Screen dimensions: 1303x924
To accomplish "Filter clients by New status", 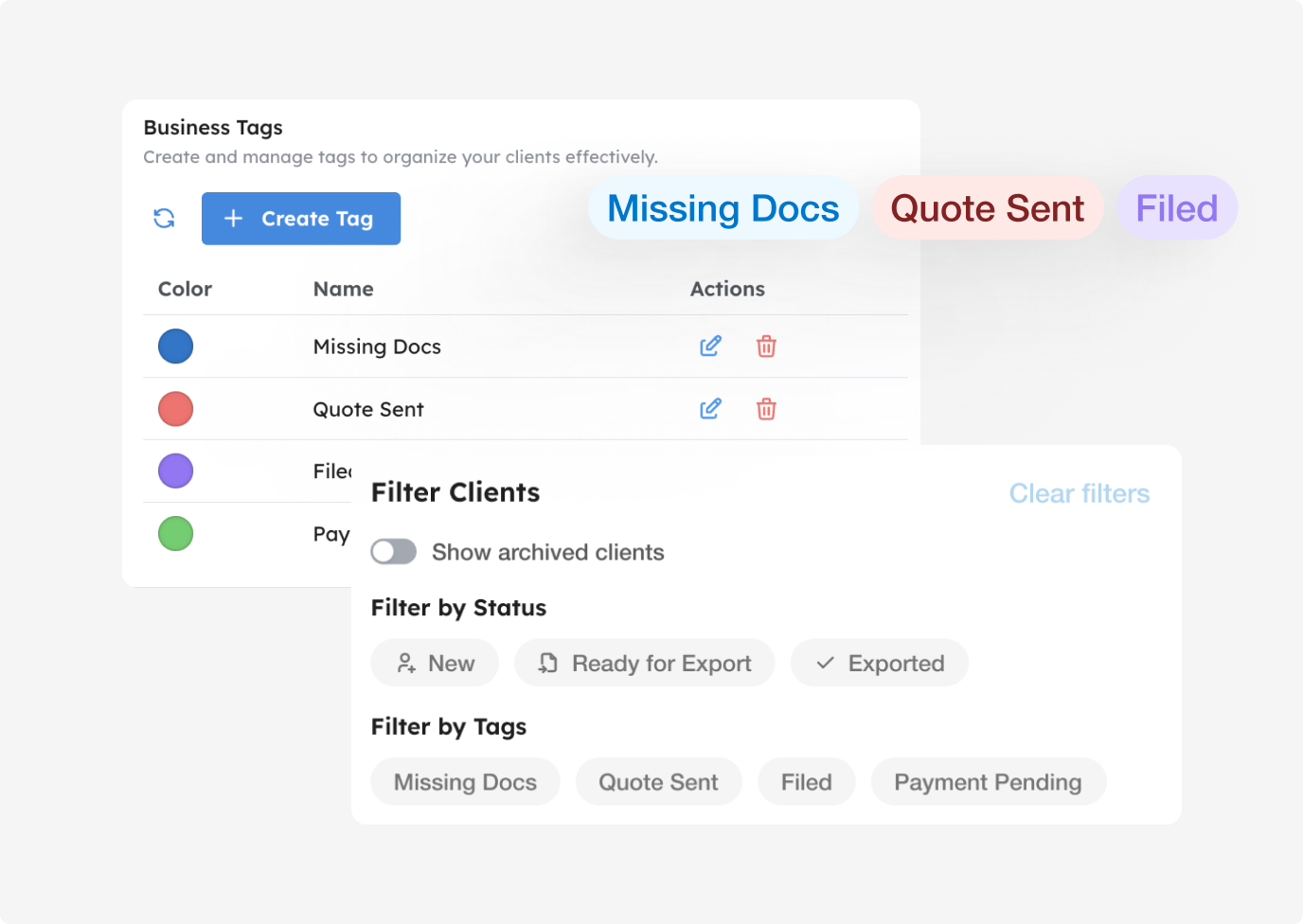I will coord(435,663).
